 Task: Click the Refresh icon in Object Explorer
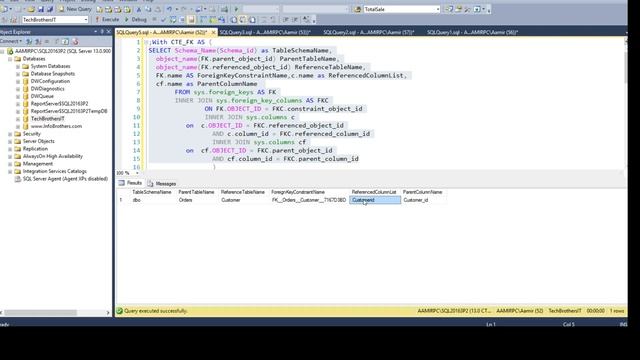pyautogui.click(x=66, y=41)
